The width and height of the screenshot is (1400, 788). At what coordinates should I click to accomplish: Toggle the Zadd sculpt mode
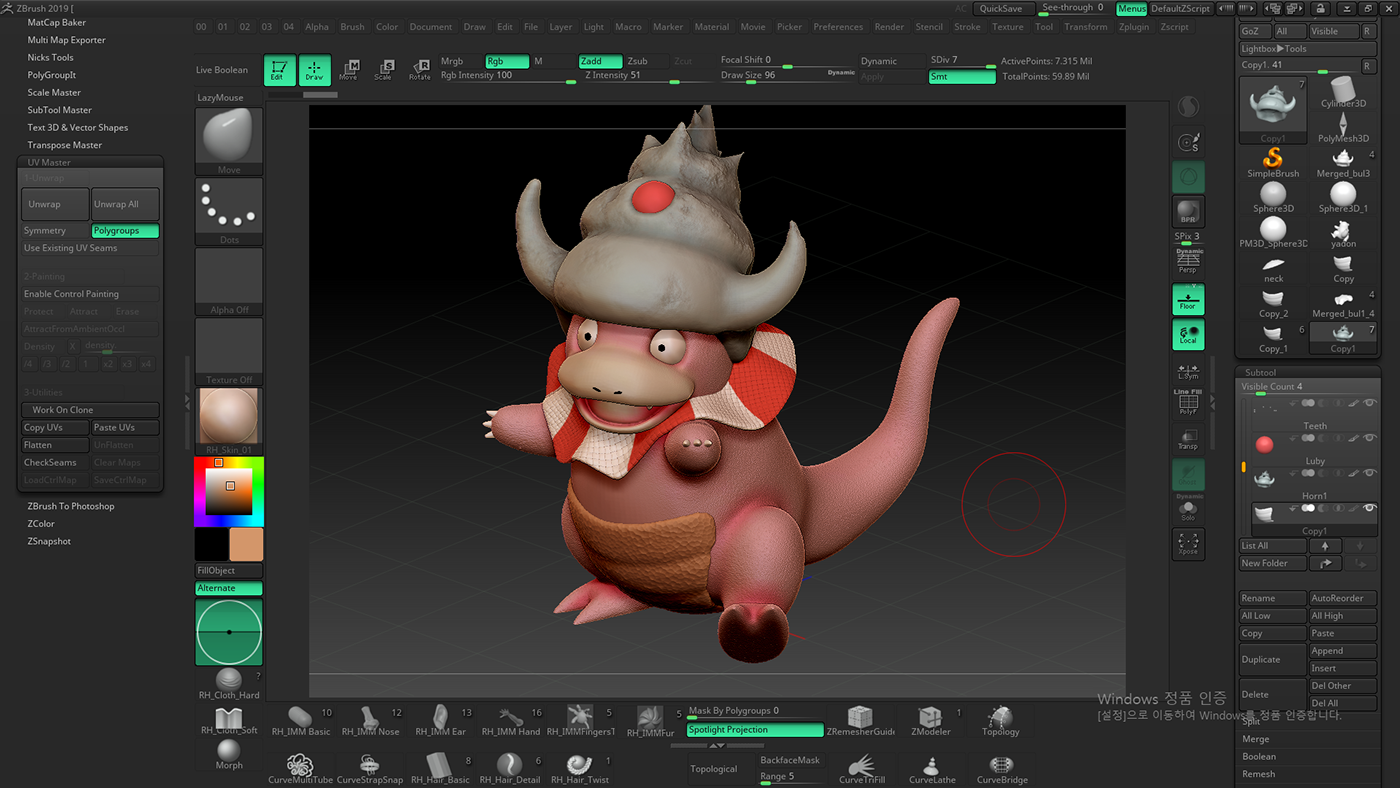click(x=600, y=61)
